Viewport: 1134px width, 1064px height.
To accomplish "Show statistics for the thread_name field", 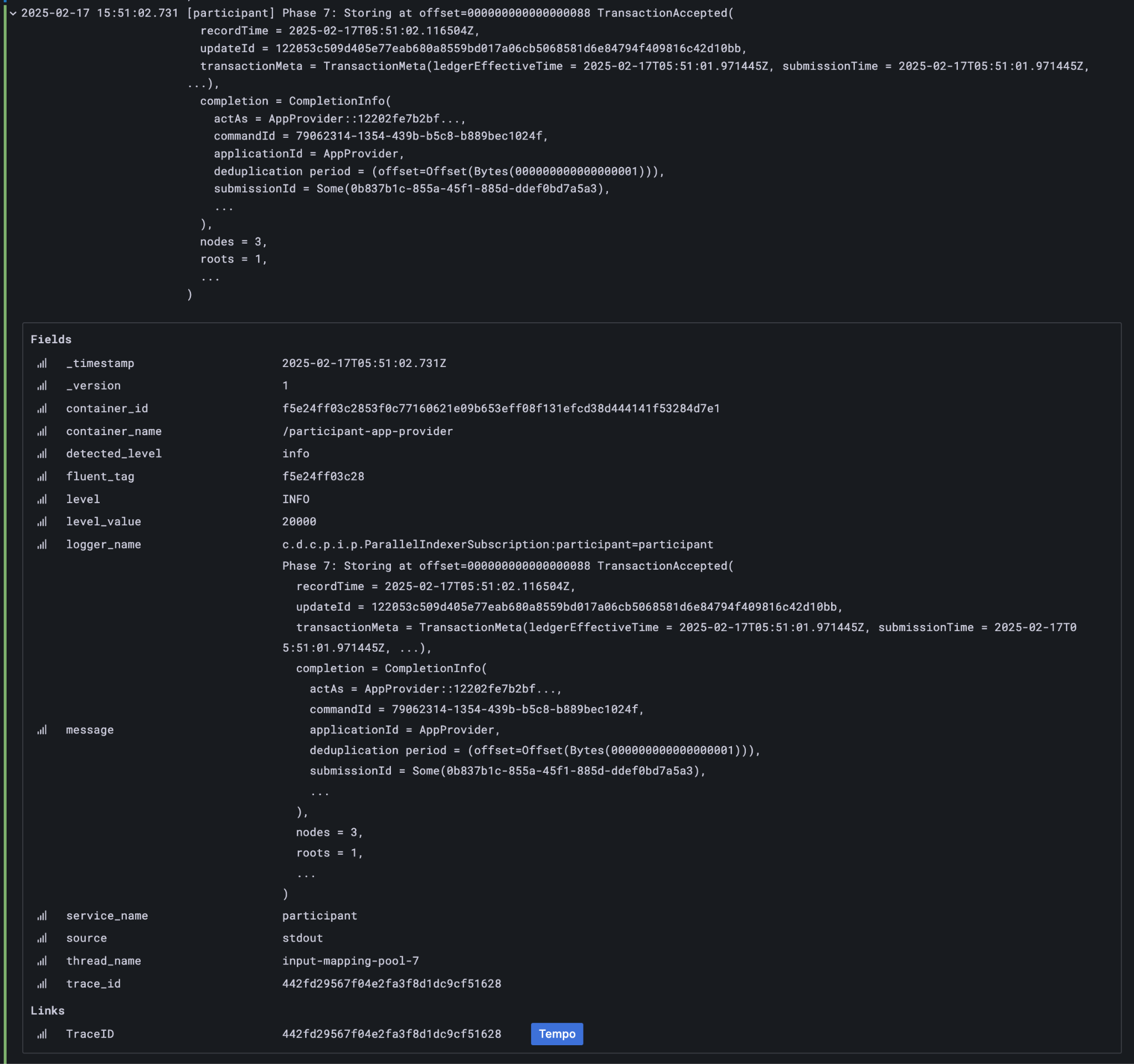I will 42,961.
